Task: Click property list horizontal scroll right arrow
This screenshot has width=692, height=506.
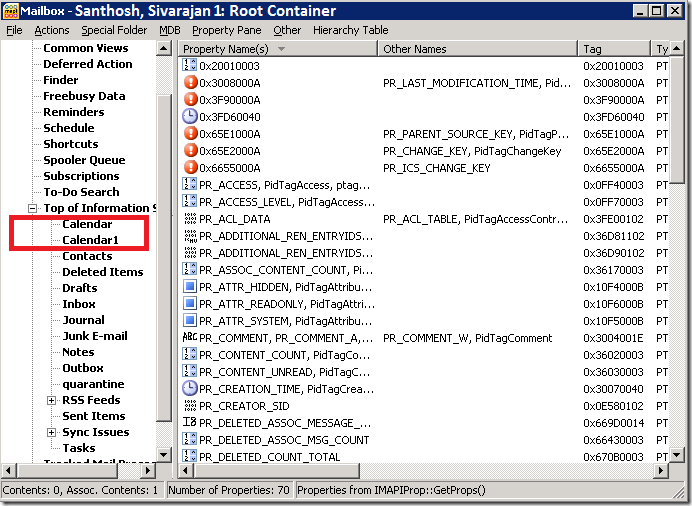Action: point(660,470)
